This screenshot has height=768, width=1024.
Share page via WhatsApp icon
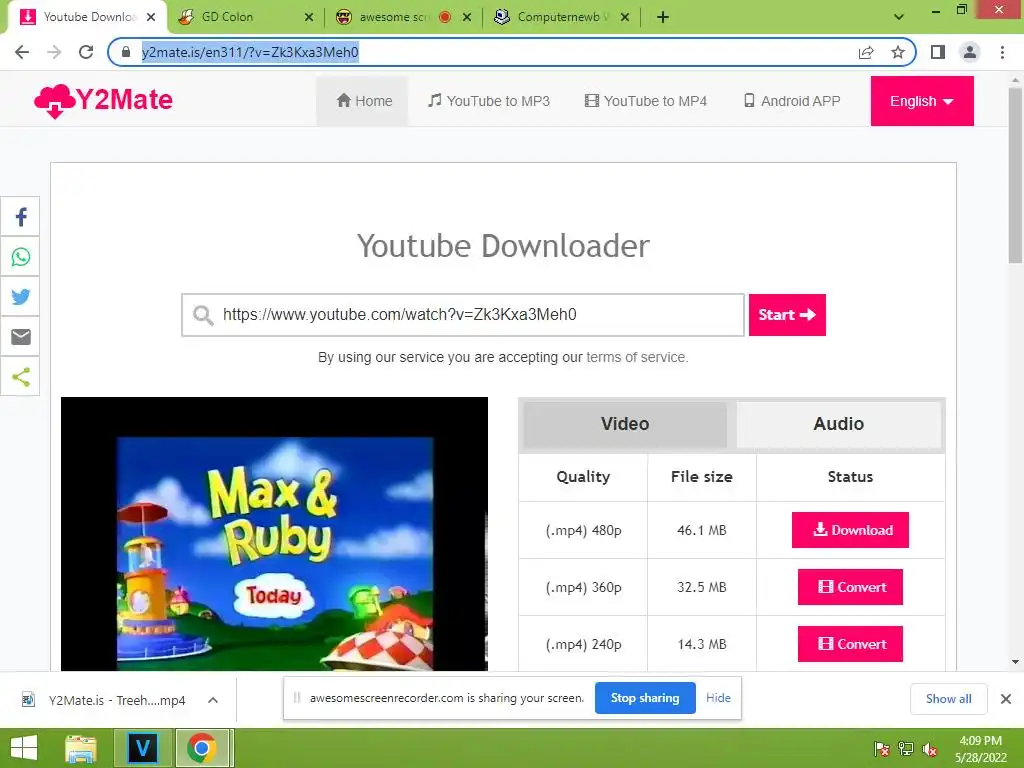click(x=20, y=257)
